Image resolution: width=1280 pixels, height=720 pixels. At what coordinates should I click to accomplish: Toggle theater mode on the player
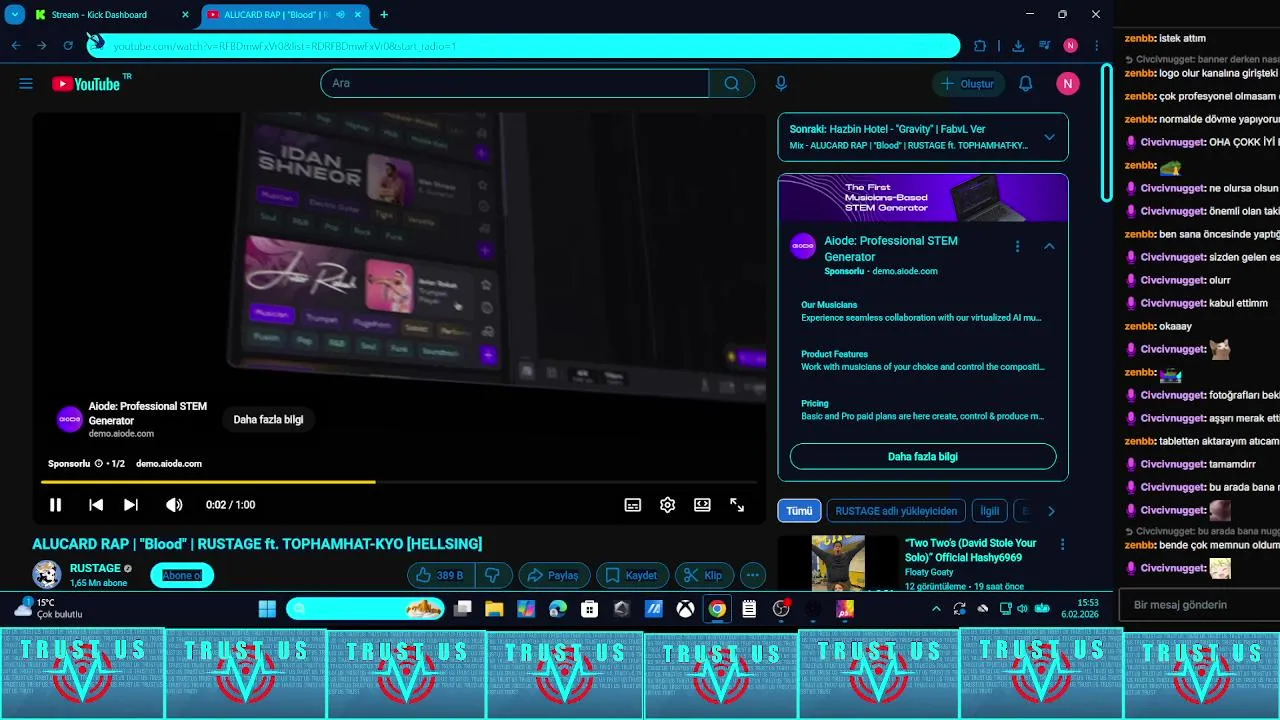(x=703, y=505)
